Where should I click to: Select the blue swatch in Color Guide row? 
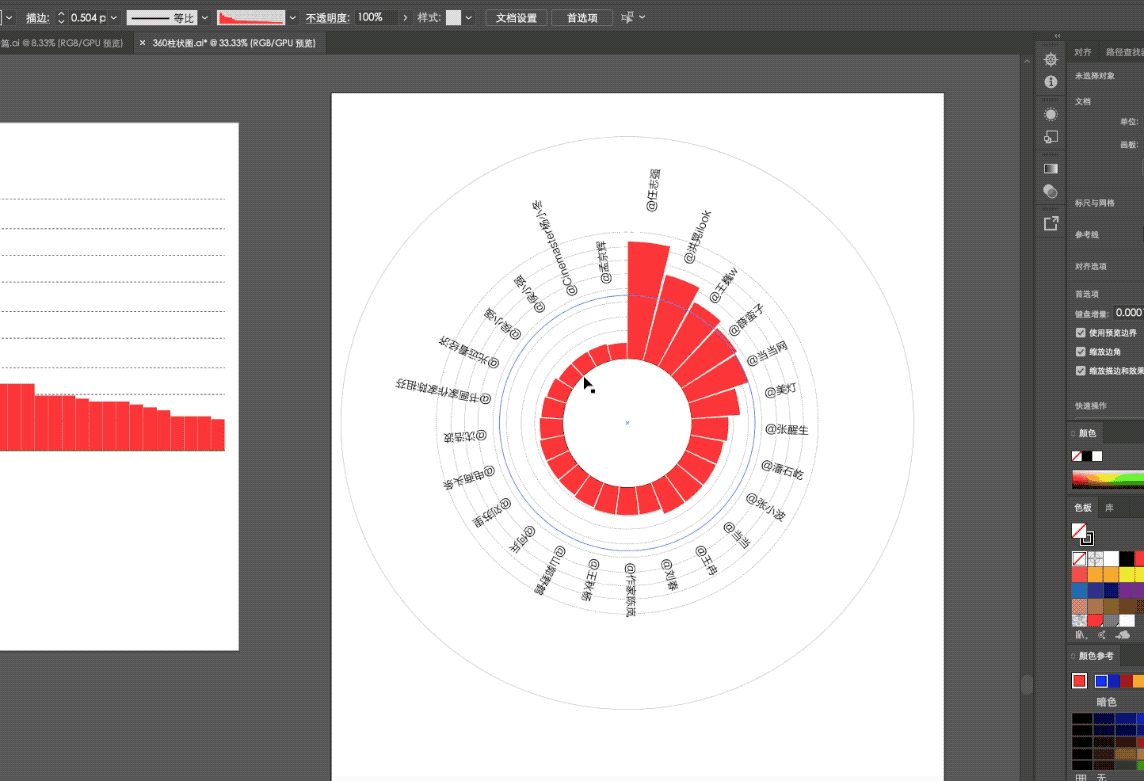tap(1102, 681)
